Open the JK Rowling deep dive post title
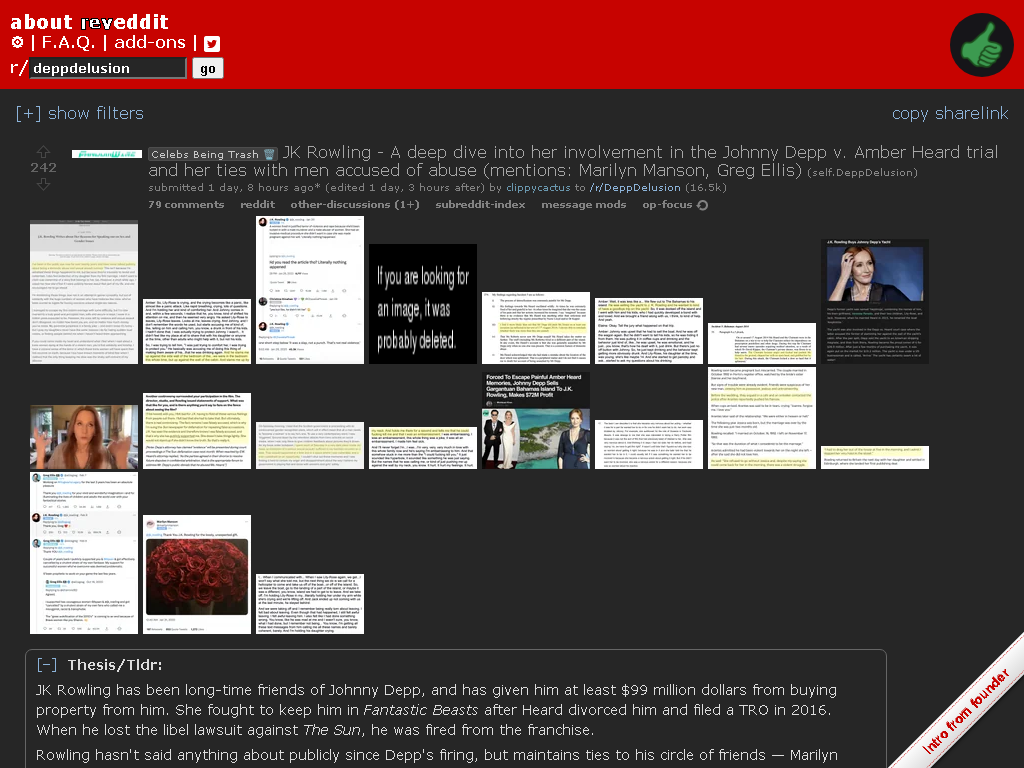 tap(573, 161)
